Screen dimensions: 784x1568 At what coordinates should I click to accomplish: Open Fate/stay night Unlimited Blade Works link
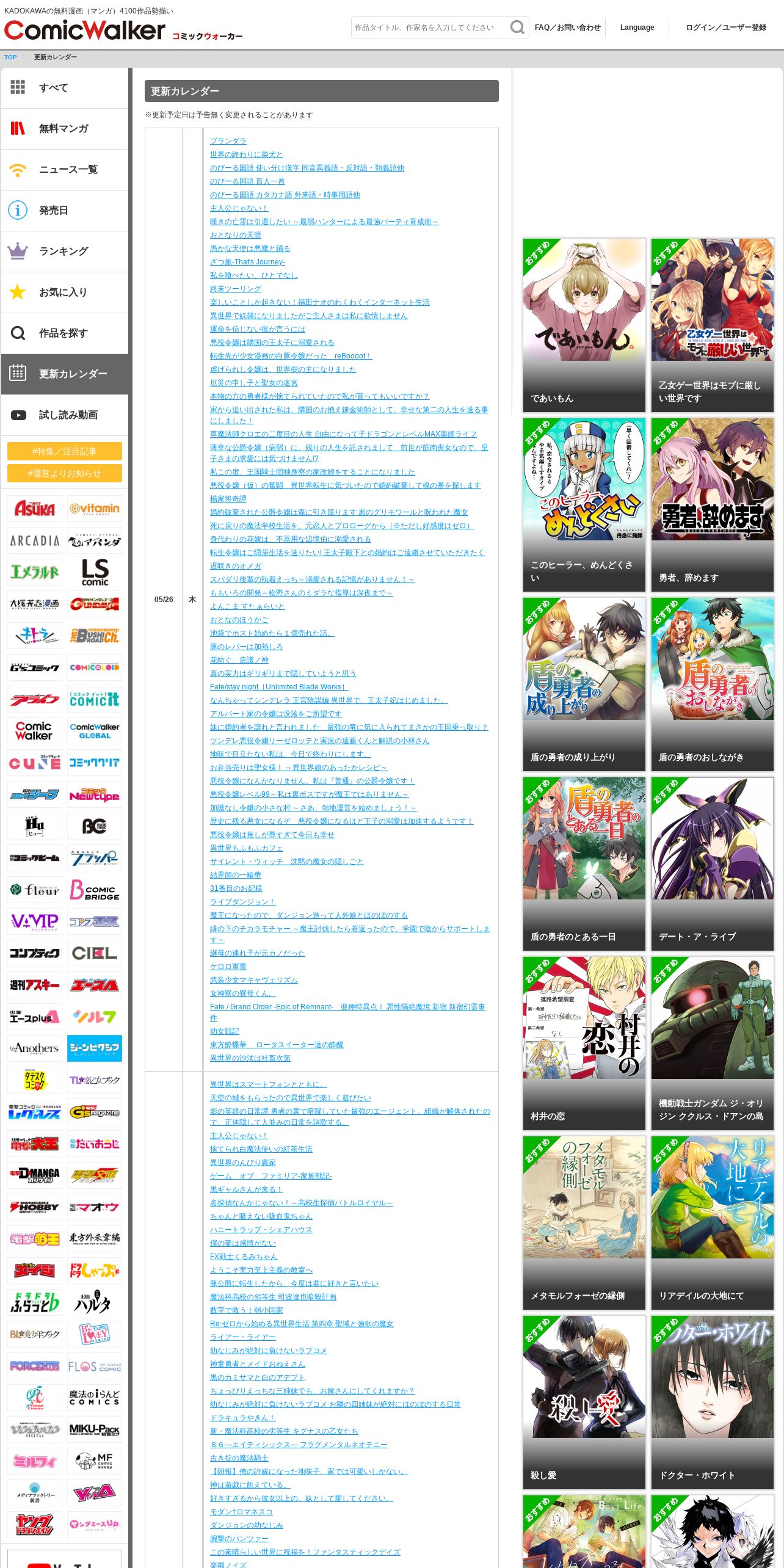(279, 687)
